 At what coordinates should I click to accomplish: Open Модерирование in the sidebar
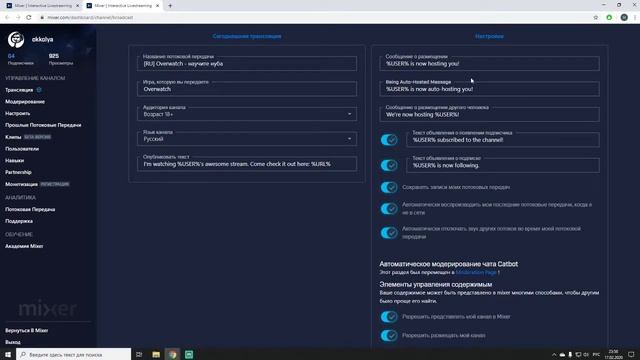[x=25, y=102]
